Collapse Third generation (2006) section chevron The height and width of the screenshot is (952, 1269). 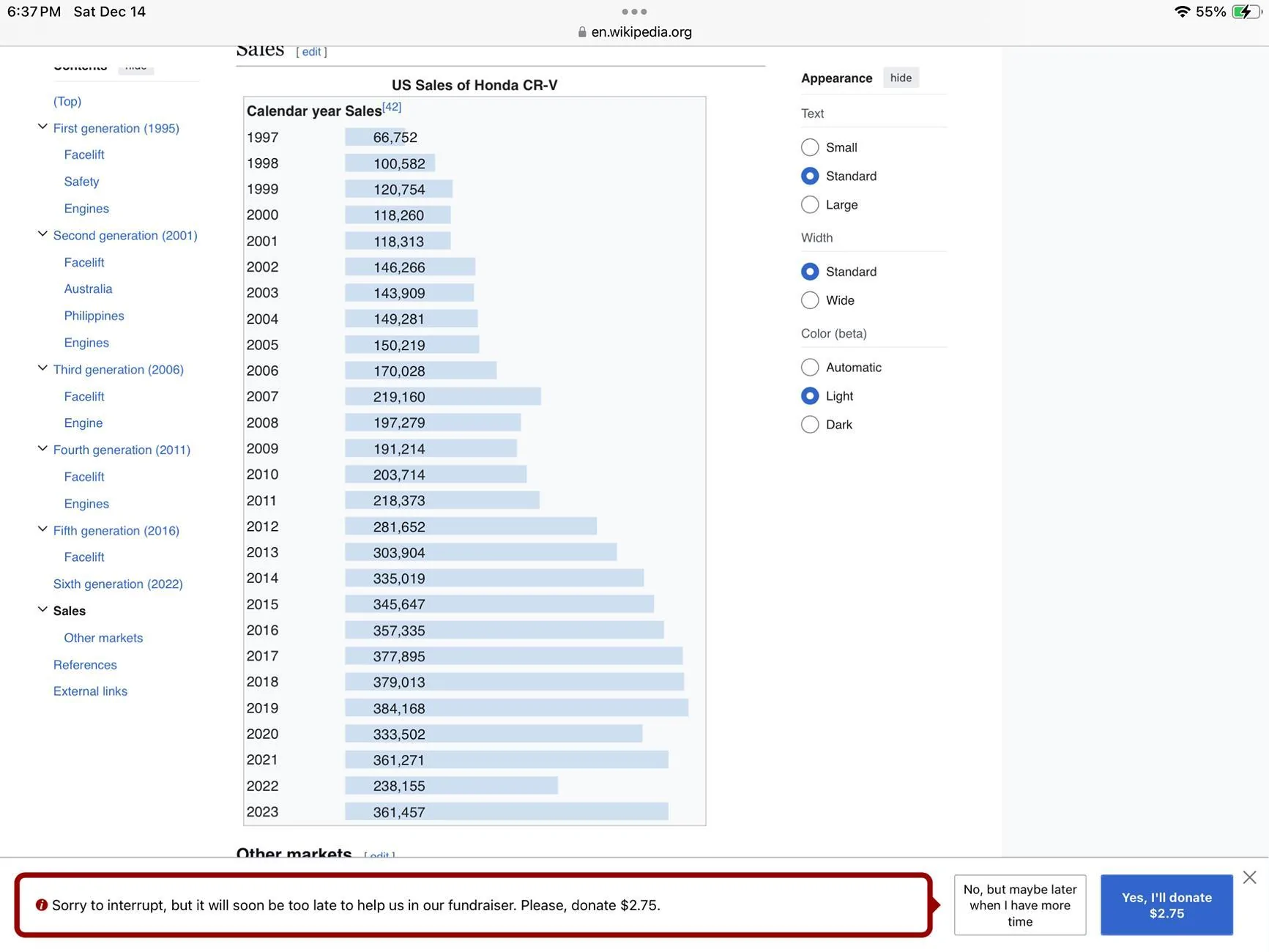pyautogui.click(x=42, y=368)
